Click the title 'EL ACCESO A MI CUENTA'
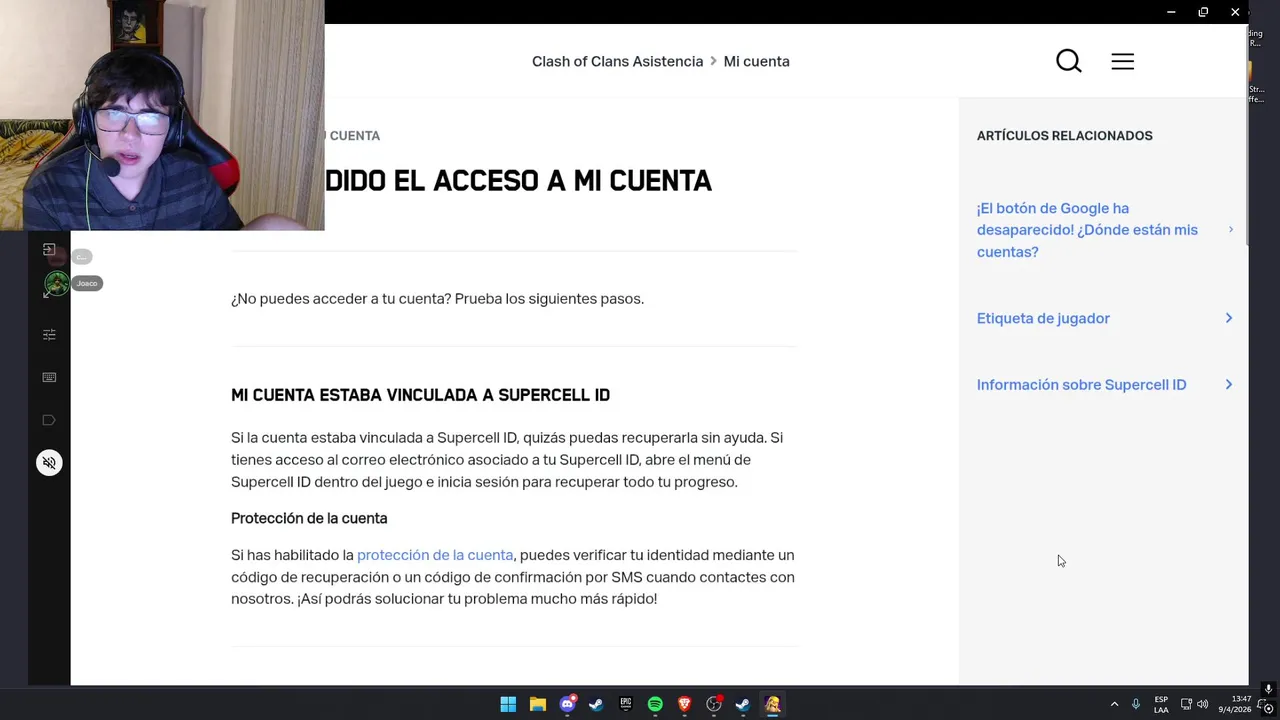This screenshot has height=720, width=1280. 554,181
